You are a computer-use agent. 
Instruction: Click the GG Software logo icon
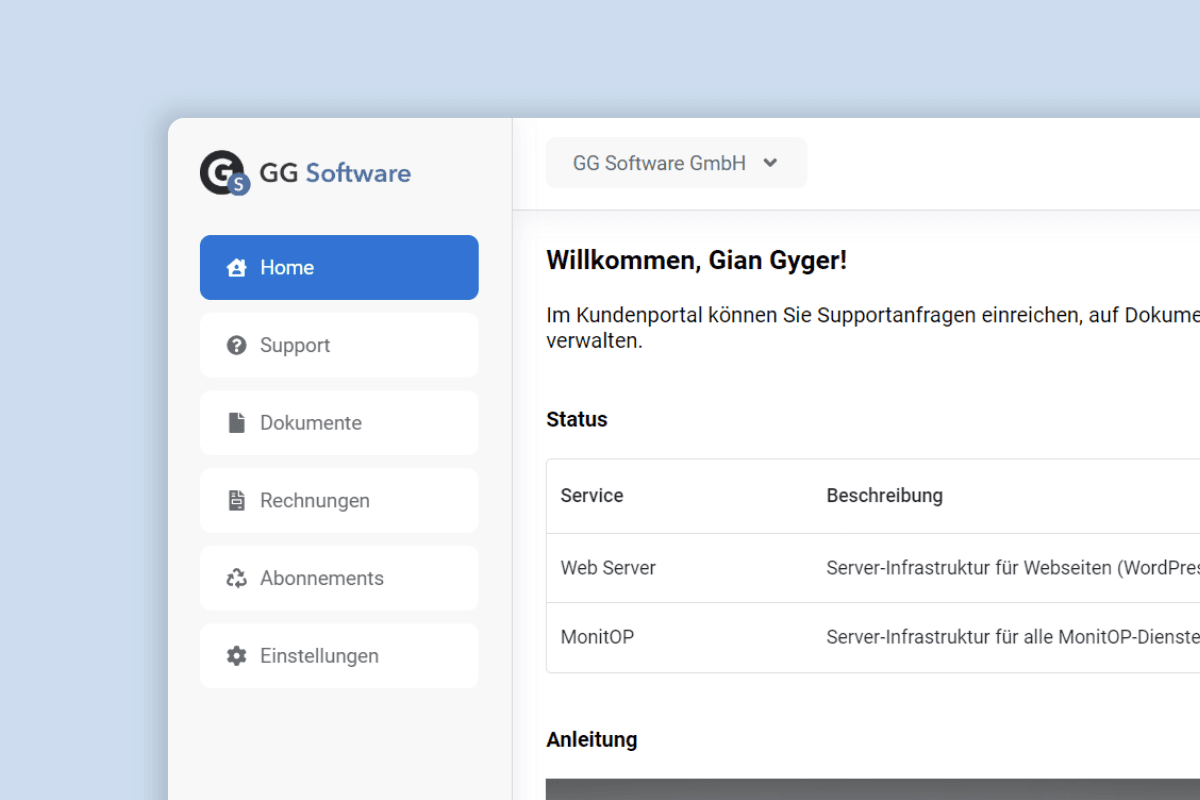click(x=224, y=173)
